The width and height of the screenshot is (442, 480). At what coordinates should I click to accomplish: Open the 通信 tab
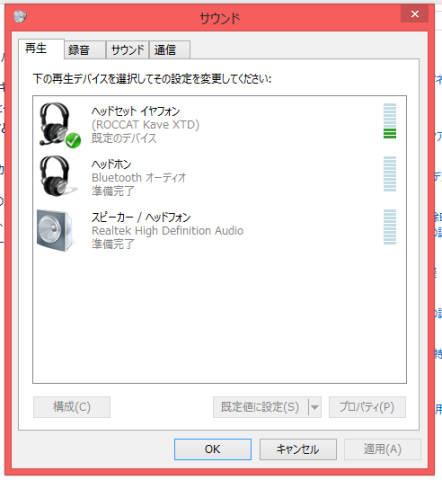[170, 50]
